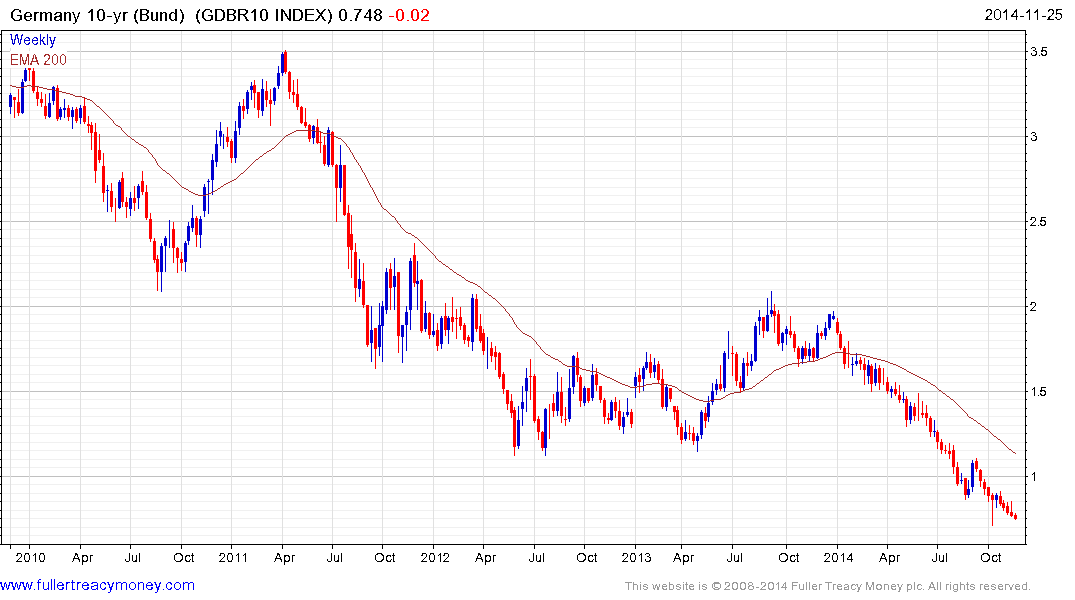Click the '2010' x-axis label
This screenshot has width=1075, height=600.
tap(30, 557)
